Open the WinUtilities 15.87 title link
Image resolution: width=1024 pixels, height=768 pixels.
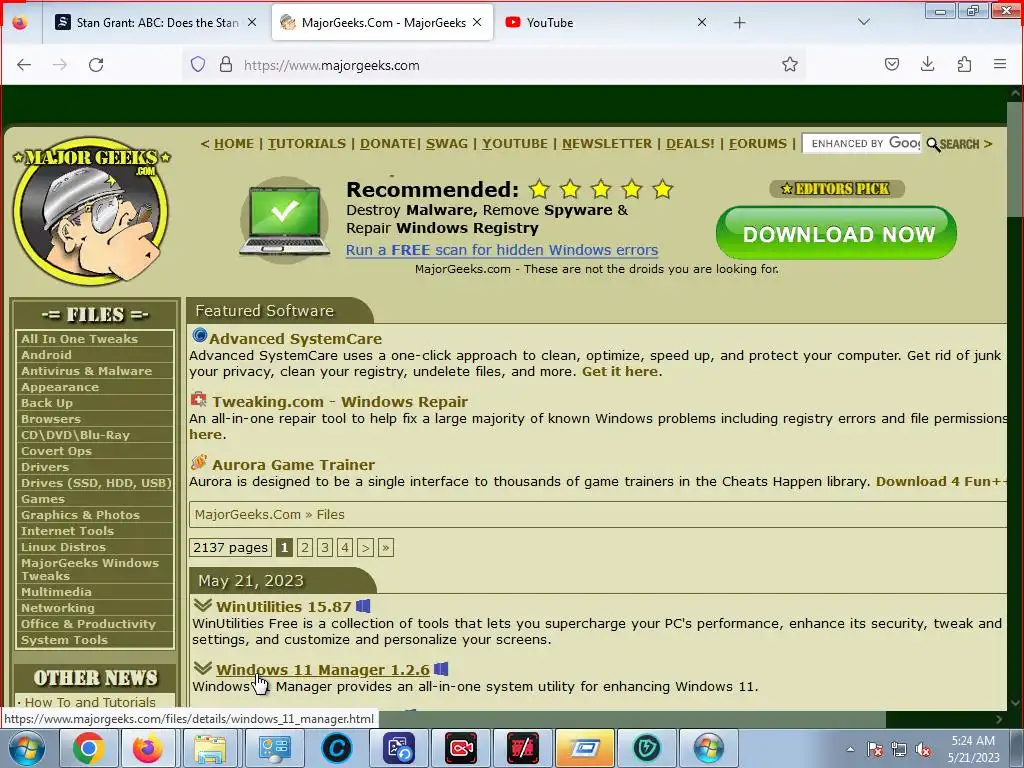283,607
